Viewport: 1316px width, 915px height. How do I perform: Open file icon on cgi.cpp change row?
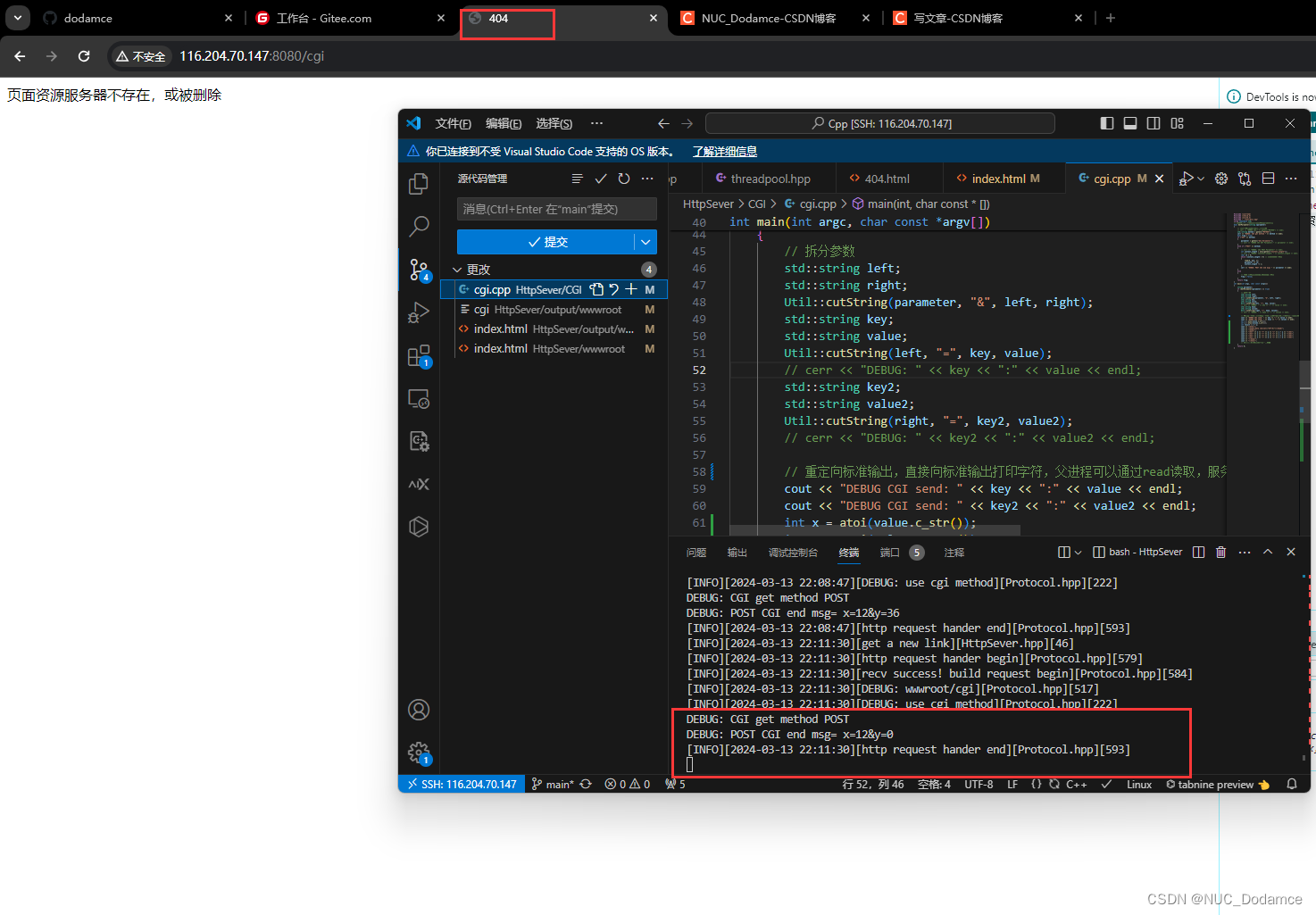pos(596,289)
